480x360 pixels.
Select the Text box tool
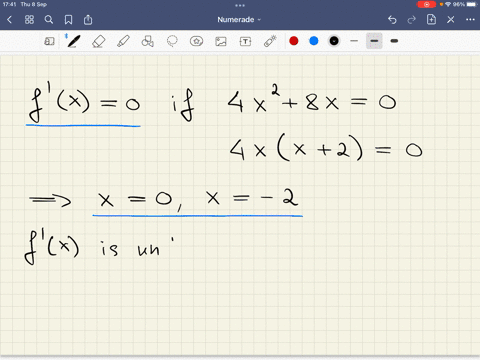(x=245, y=41)
